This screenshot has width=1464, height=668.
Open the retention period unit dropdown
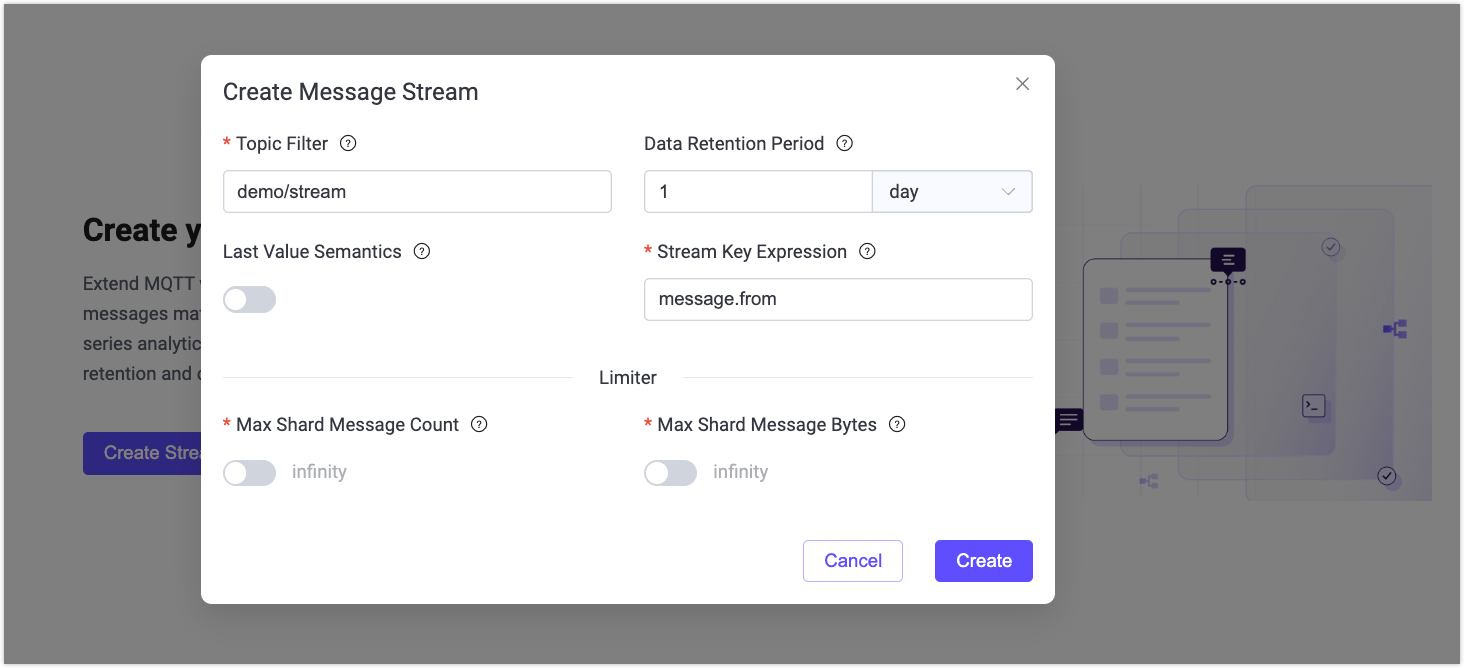coord(951,191)
